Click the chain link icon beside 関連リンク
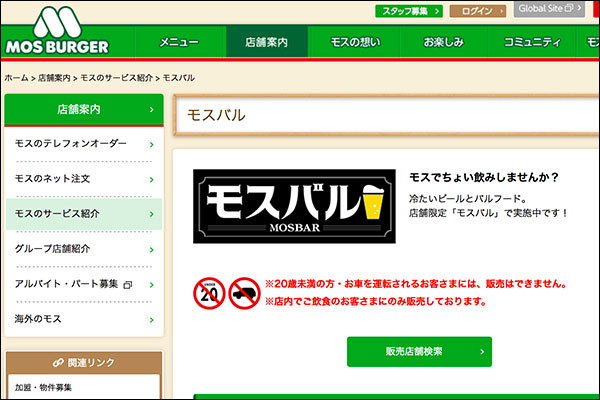600x400 pixels. pyautogui.click(x=58, y=362)
